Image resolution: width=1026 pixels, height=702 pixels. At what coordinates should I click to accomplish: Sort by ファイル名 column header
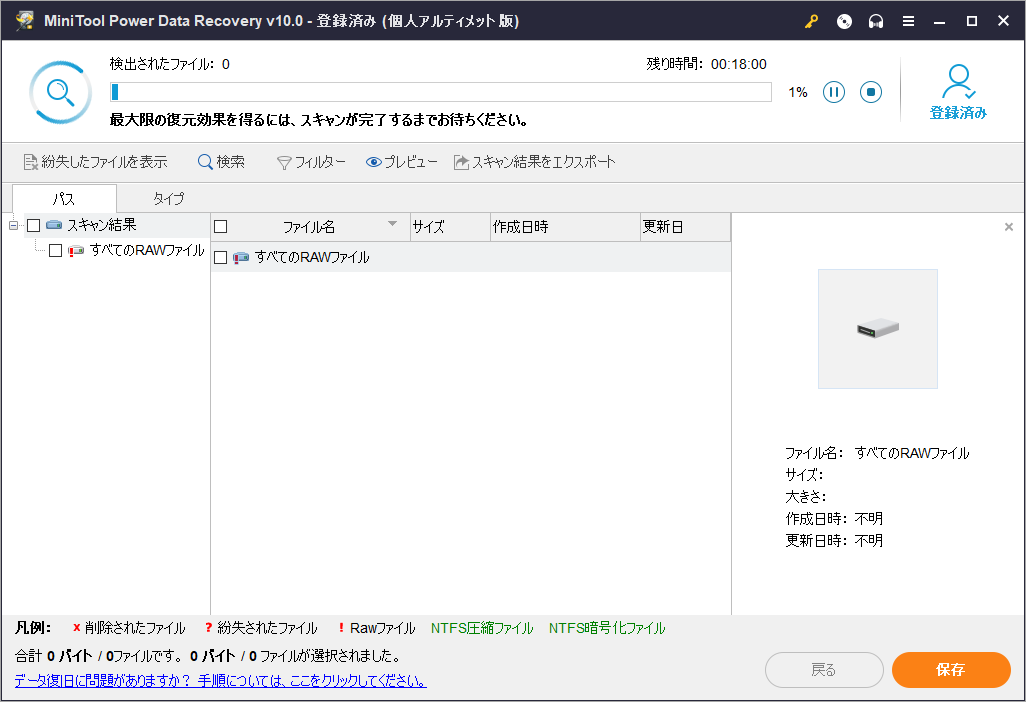tap(311, 227)
